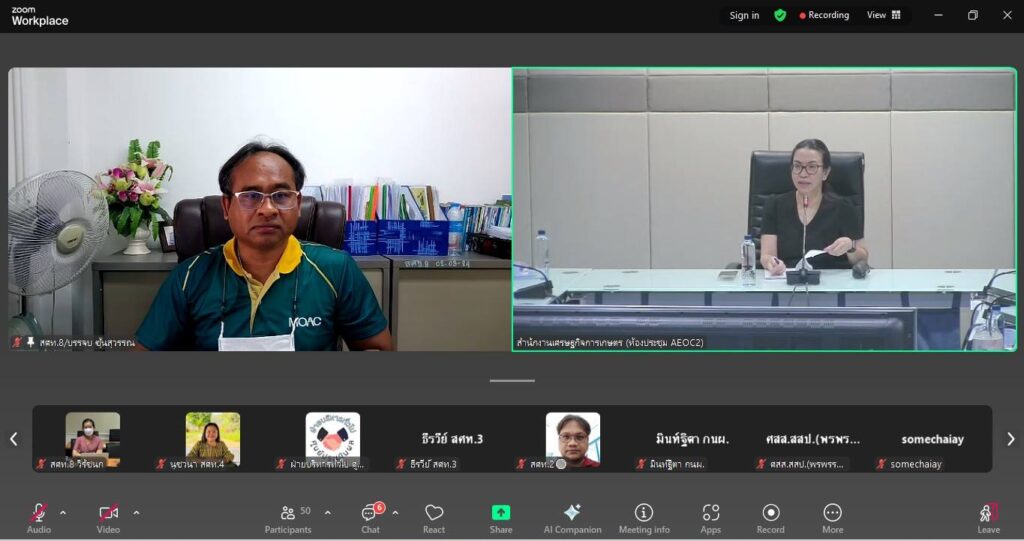Leave the meeting
The image size is (1024, 541).
click(x=988, y=517)
